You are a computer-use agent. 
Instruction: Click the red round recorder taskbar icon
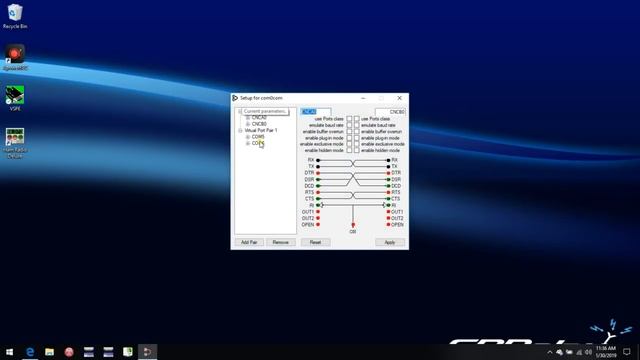(x=69, y=352)
